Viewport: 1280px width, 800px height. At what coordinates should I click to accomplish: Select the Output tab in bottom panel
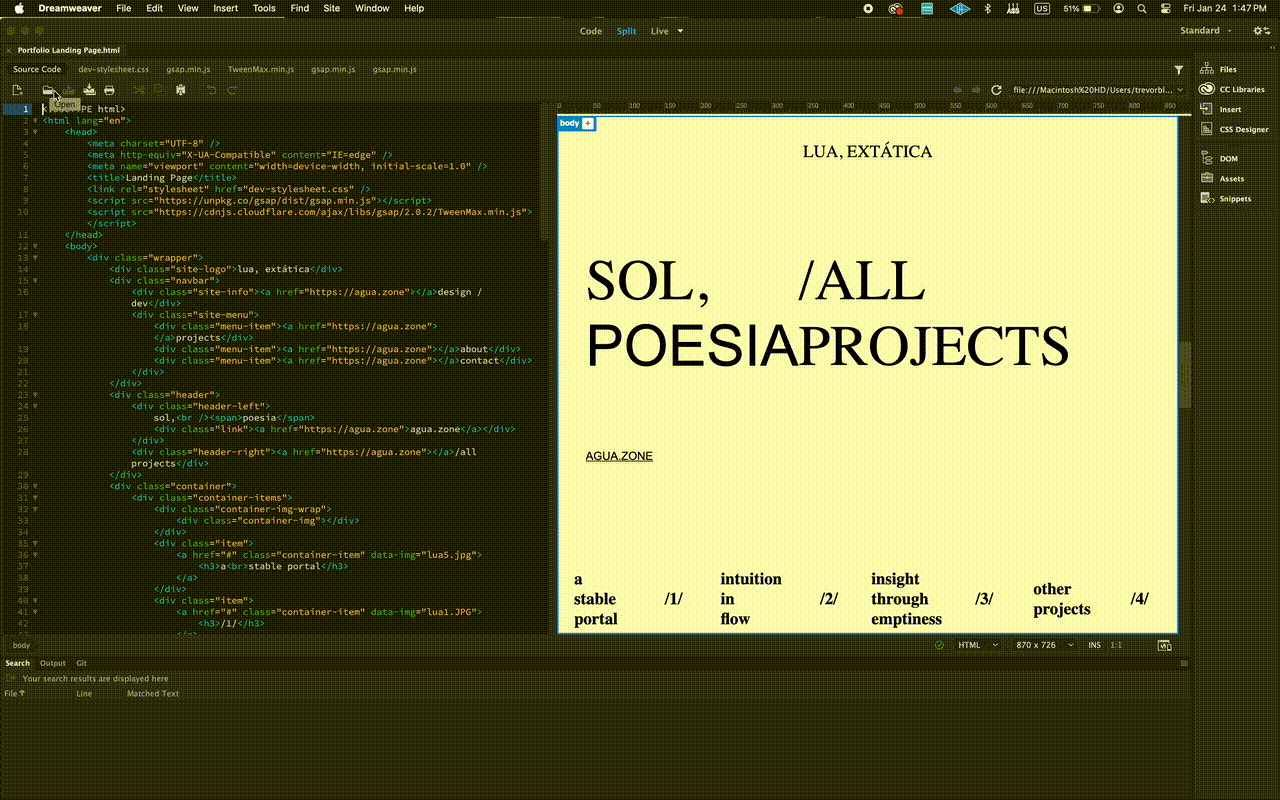(53, 663)
